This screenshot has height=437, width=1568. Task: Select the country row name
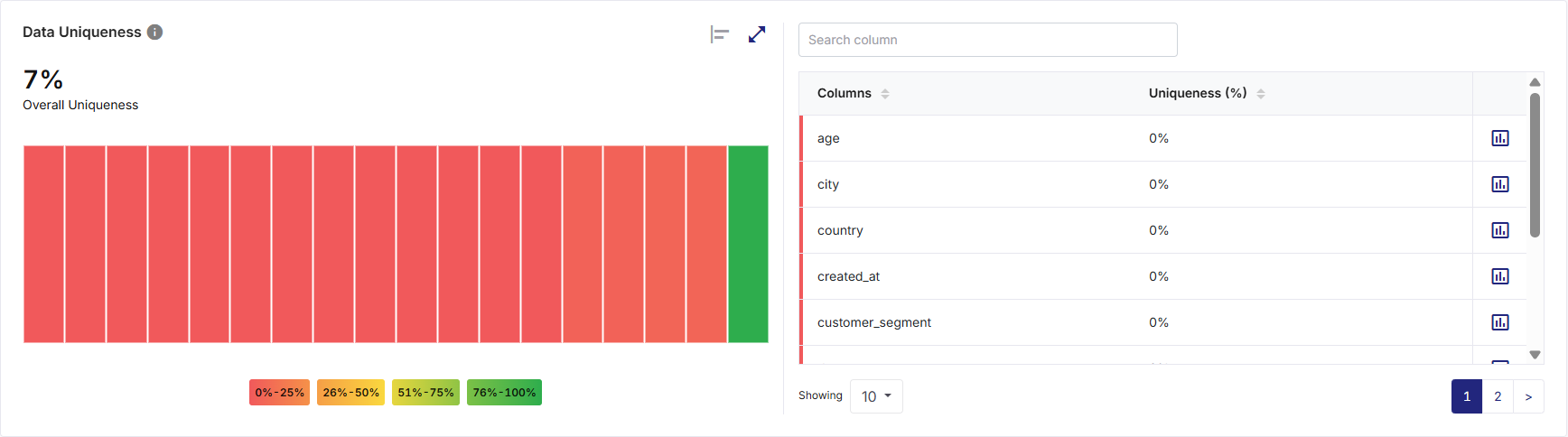[x=840, y=230]
